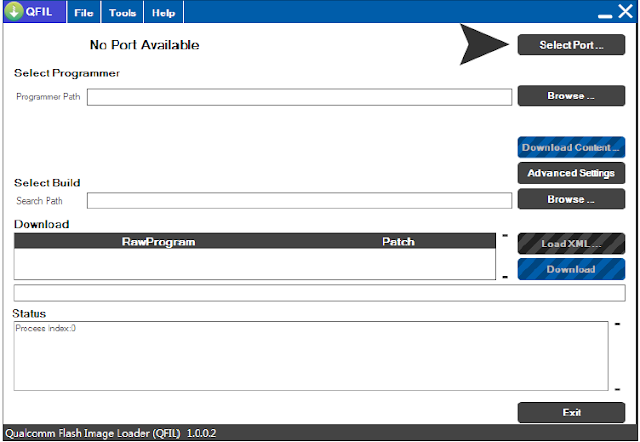
Task: Click the Select Port button
Action: pyautogui.click(x=571, y=45)
